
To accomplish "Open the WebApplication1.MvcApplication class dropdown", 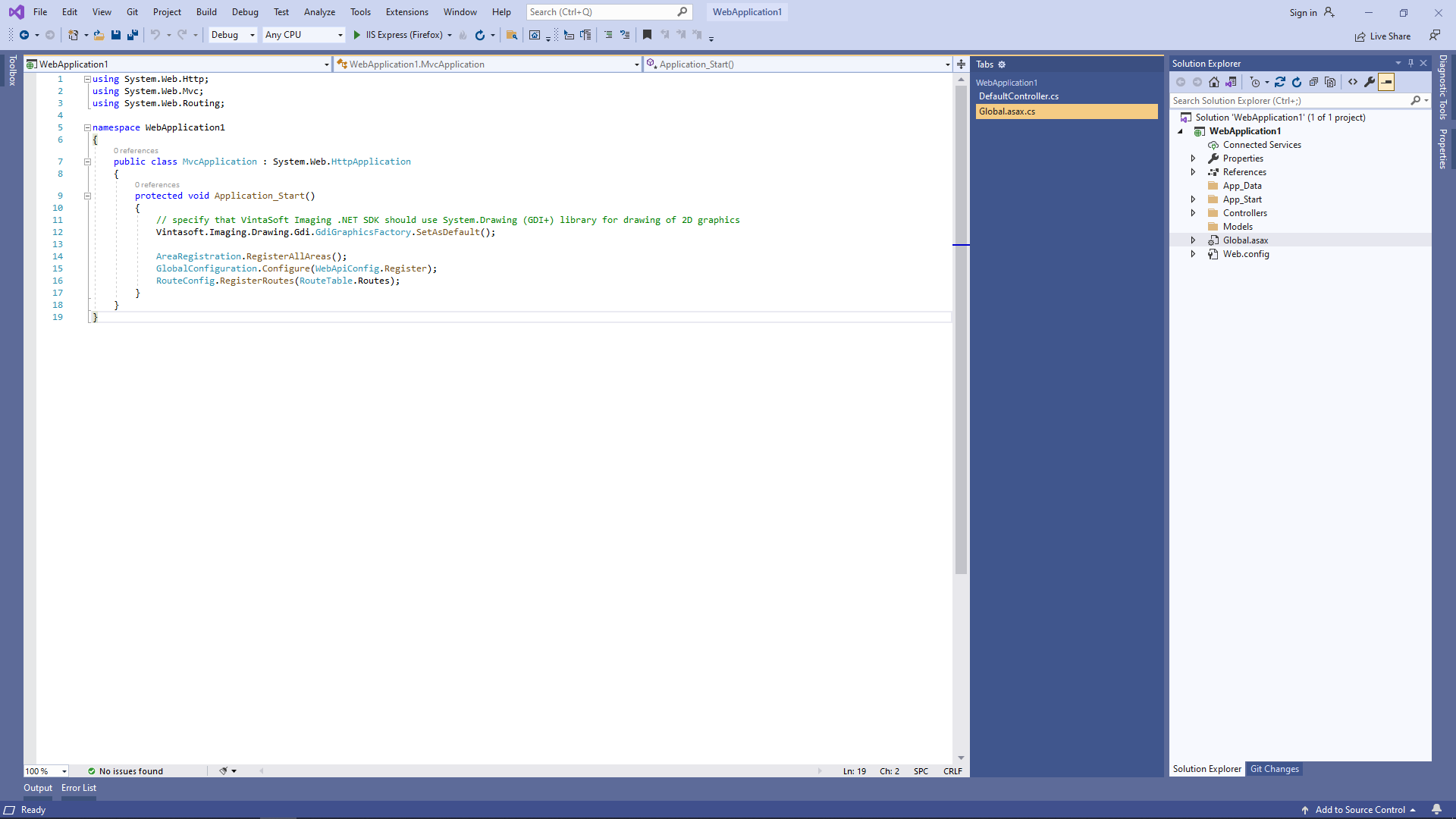I will (x=488, y=64).
